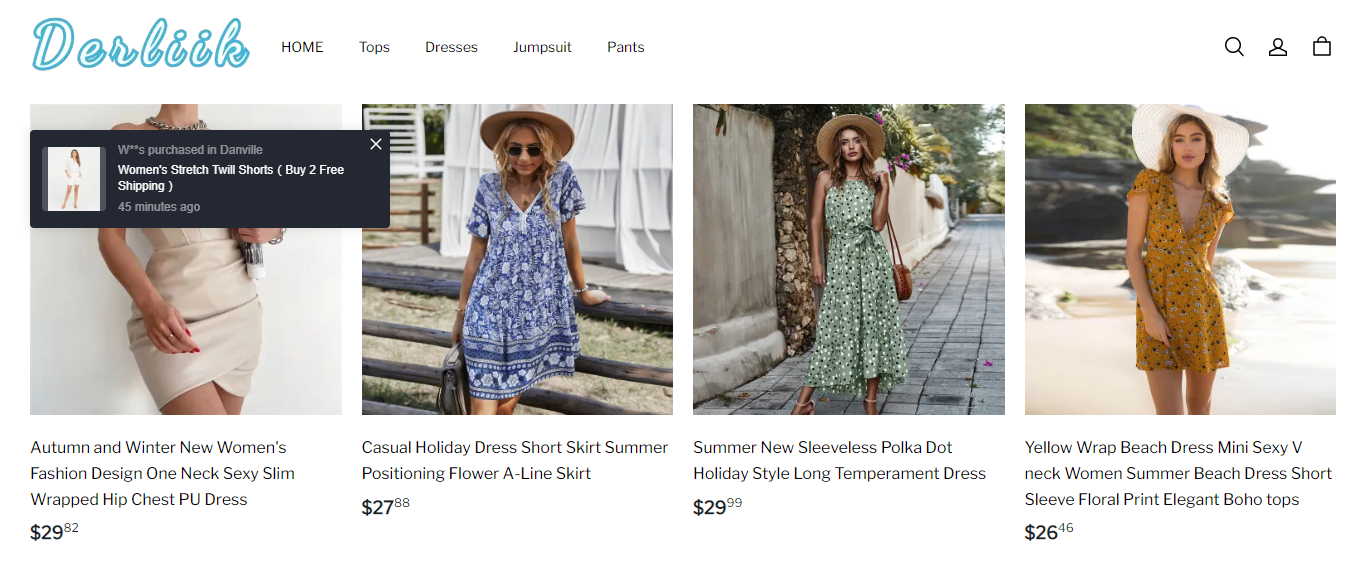Open the Dresses menu category
This screenshot has height=578, width=1366.
(x=451, y=47)
